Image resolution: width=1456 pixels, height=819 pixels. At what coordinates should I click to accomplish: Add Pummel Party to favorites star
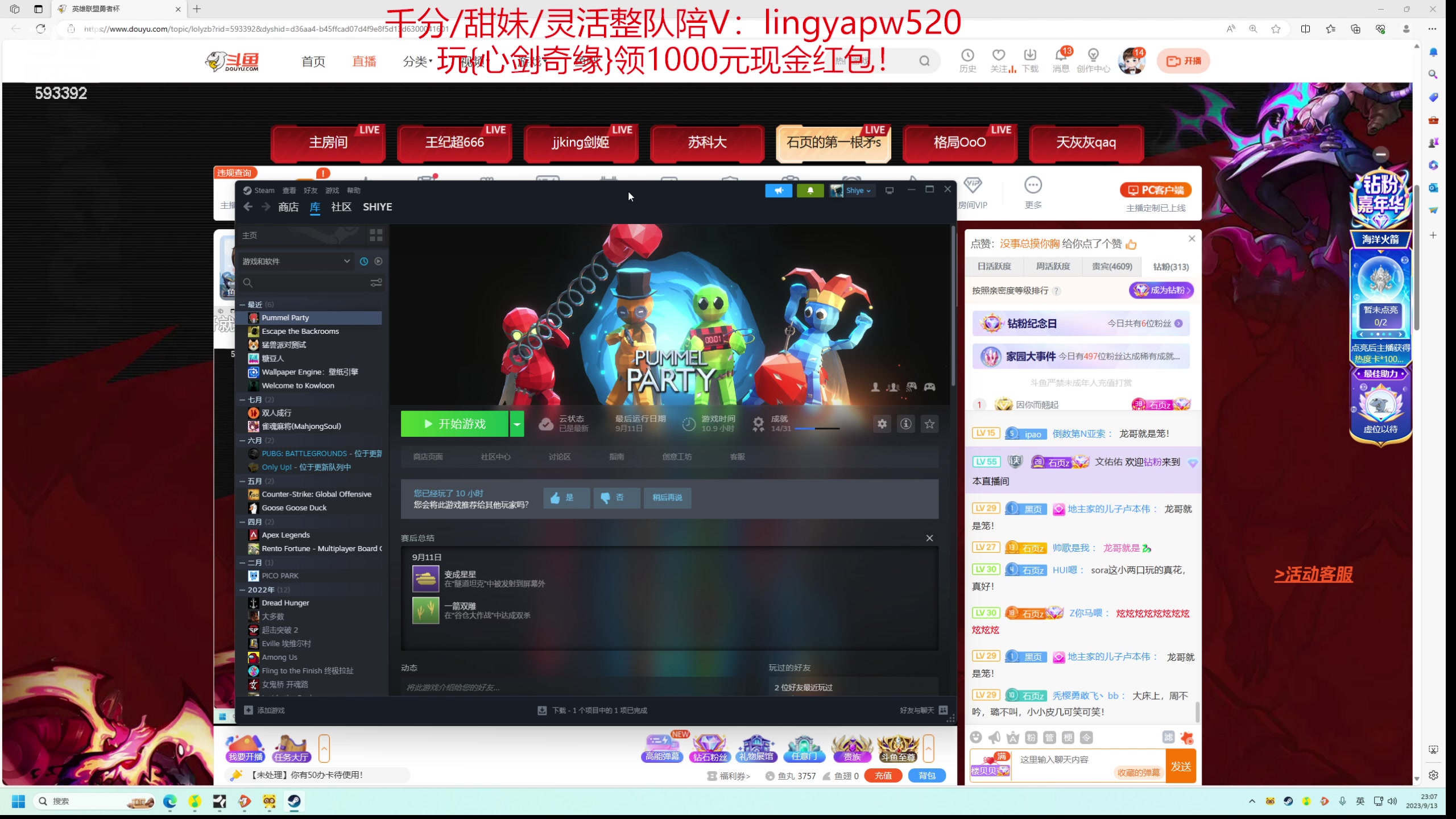[x=929, y=424]
